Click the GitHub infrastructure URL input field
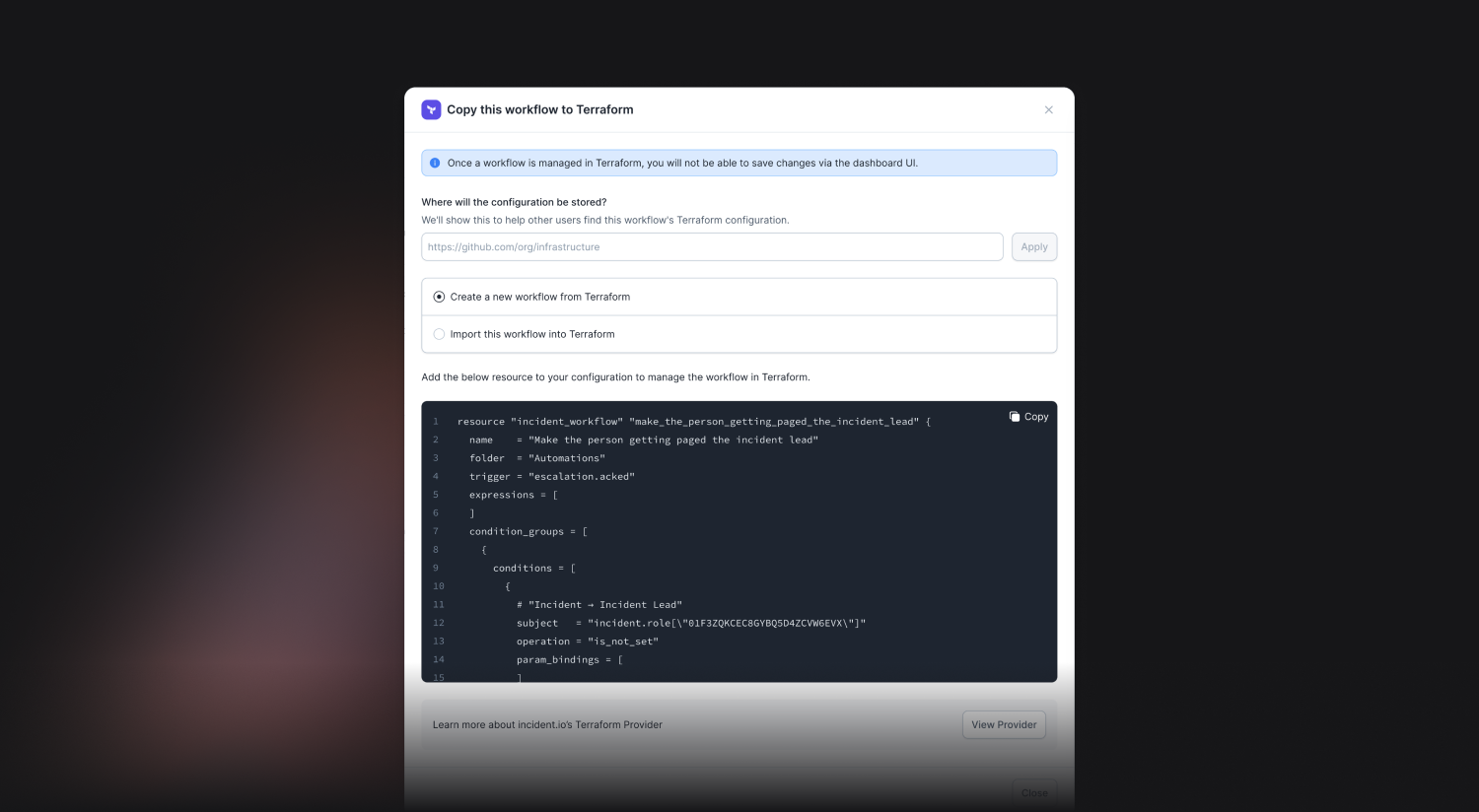 (712, 246)
